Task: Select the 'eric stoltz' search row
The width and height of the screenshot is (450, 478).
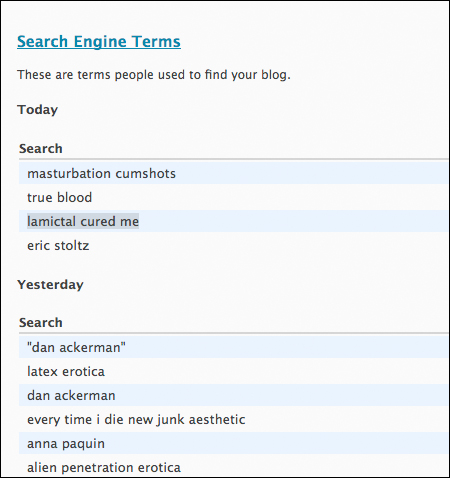Action: pos(233,246)
